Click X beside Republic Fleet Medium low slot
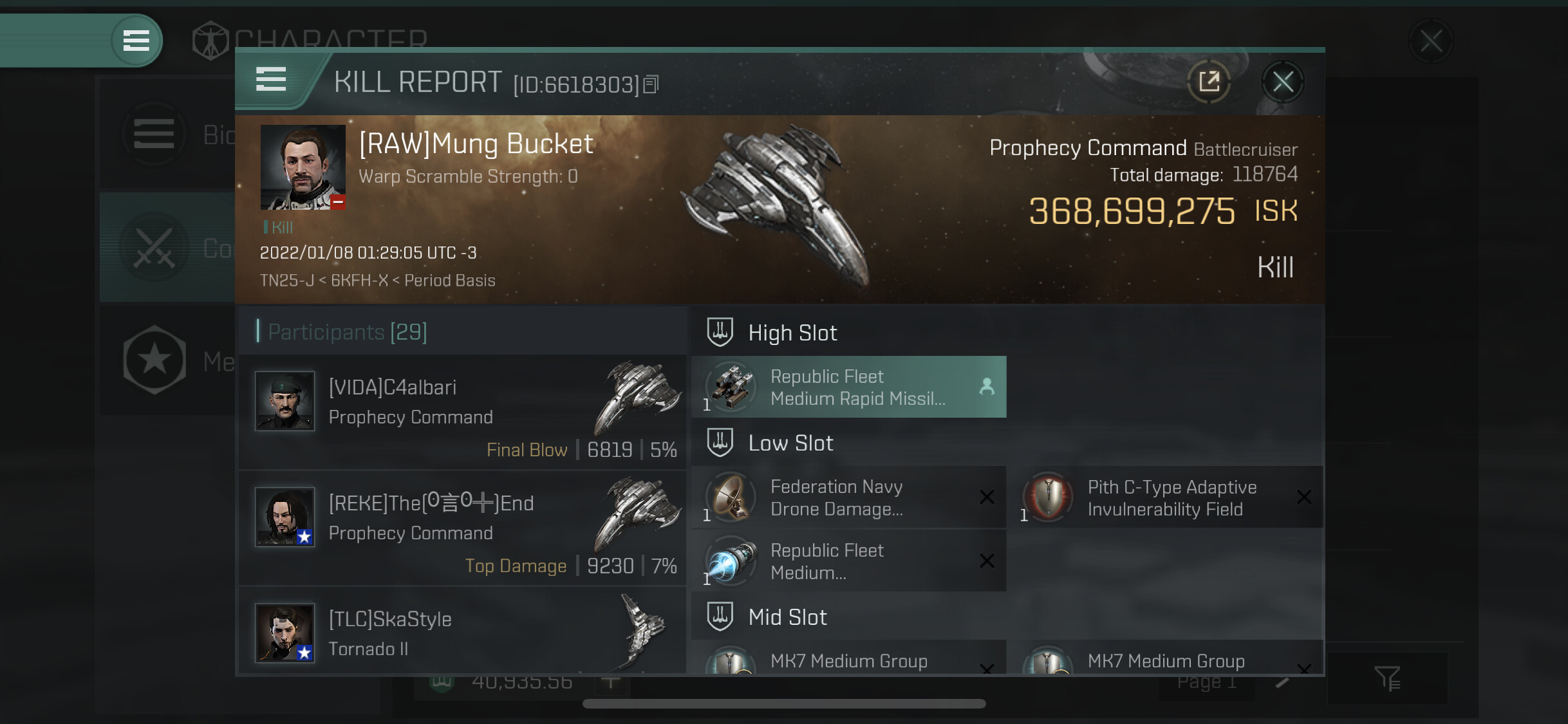1568x724 pixels. click(986, 561)
